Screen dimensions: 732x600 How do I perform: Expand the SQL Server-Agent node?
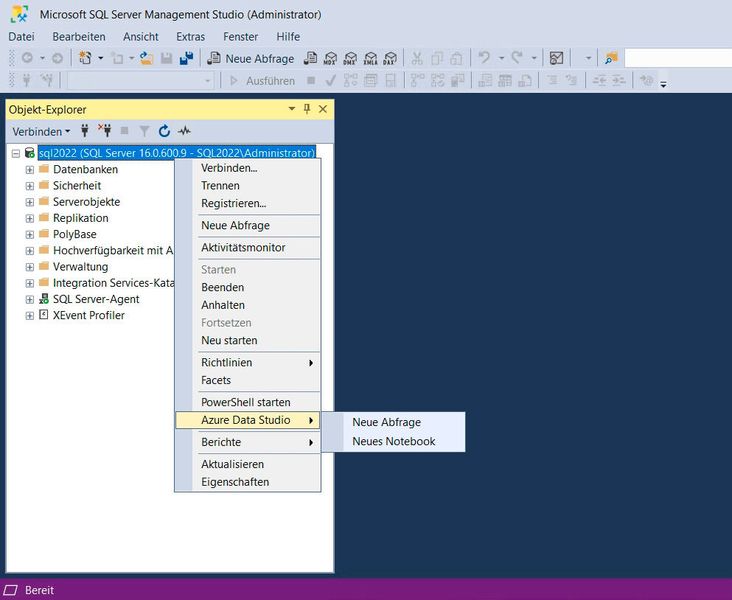click(29, 299)
